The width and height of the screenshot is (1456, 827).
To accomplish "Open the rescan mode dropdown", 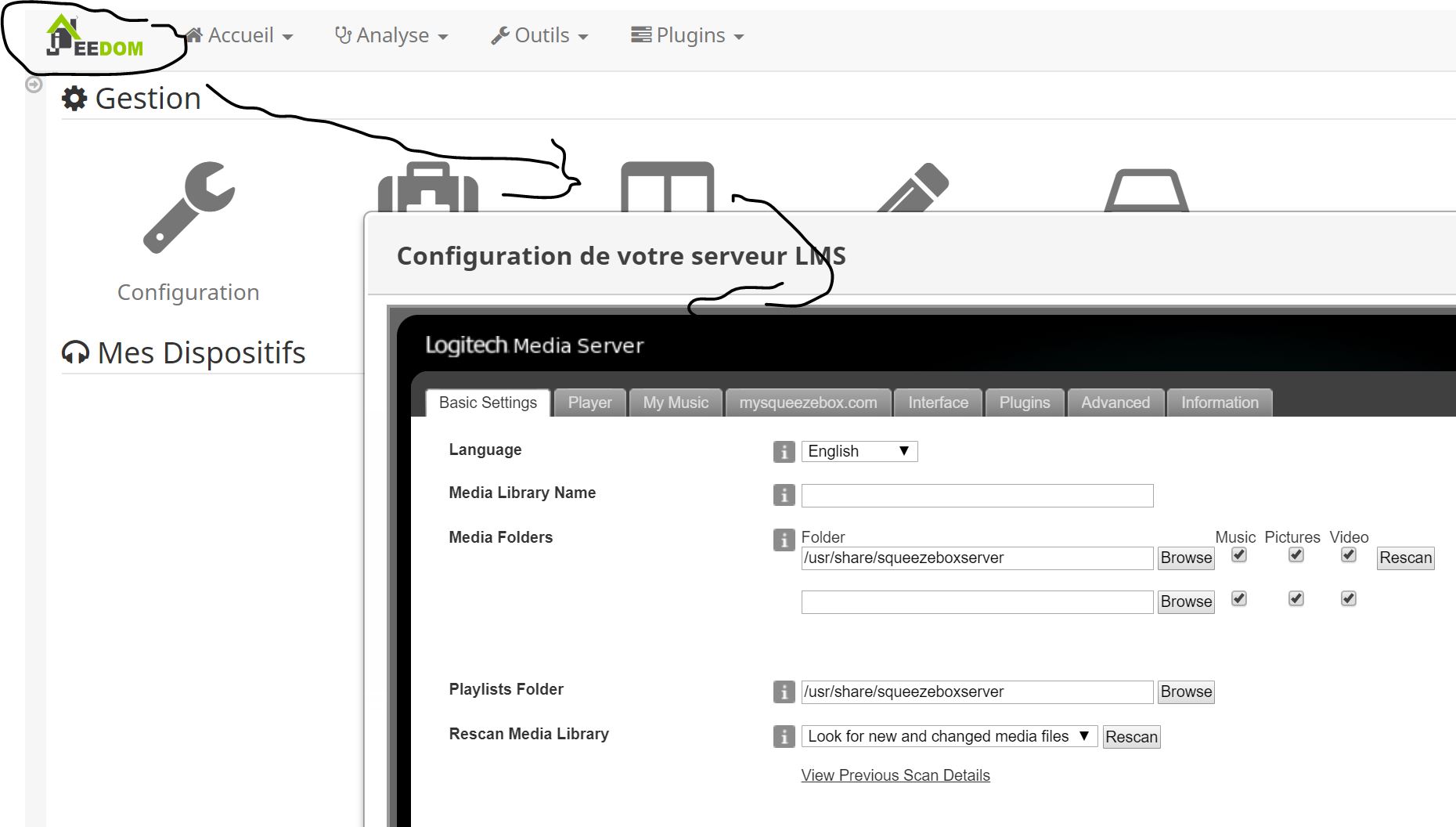I will tap(949, 736).
